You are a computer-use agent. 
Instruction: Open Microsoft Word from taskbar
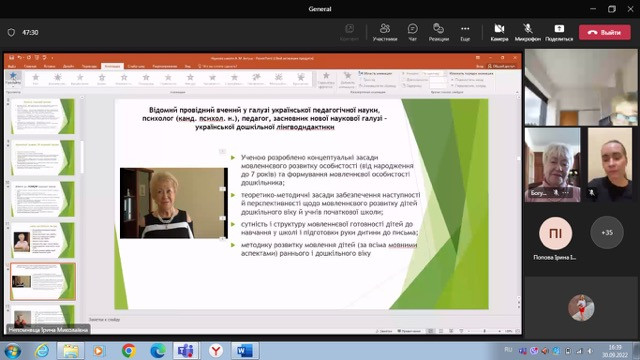click(x=244, y=351)
